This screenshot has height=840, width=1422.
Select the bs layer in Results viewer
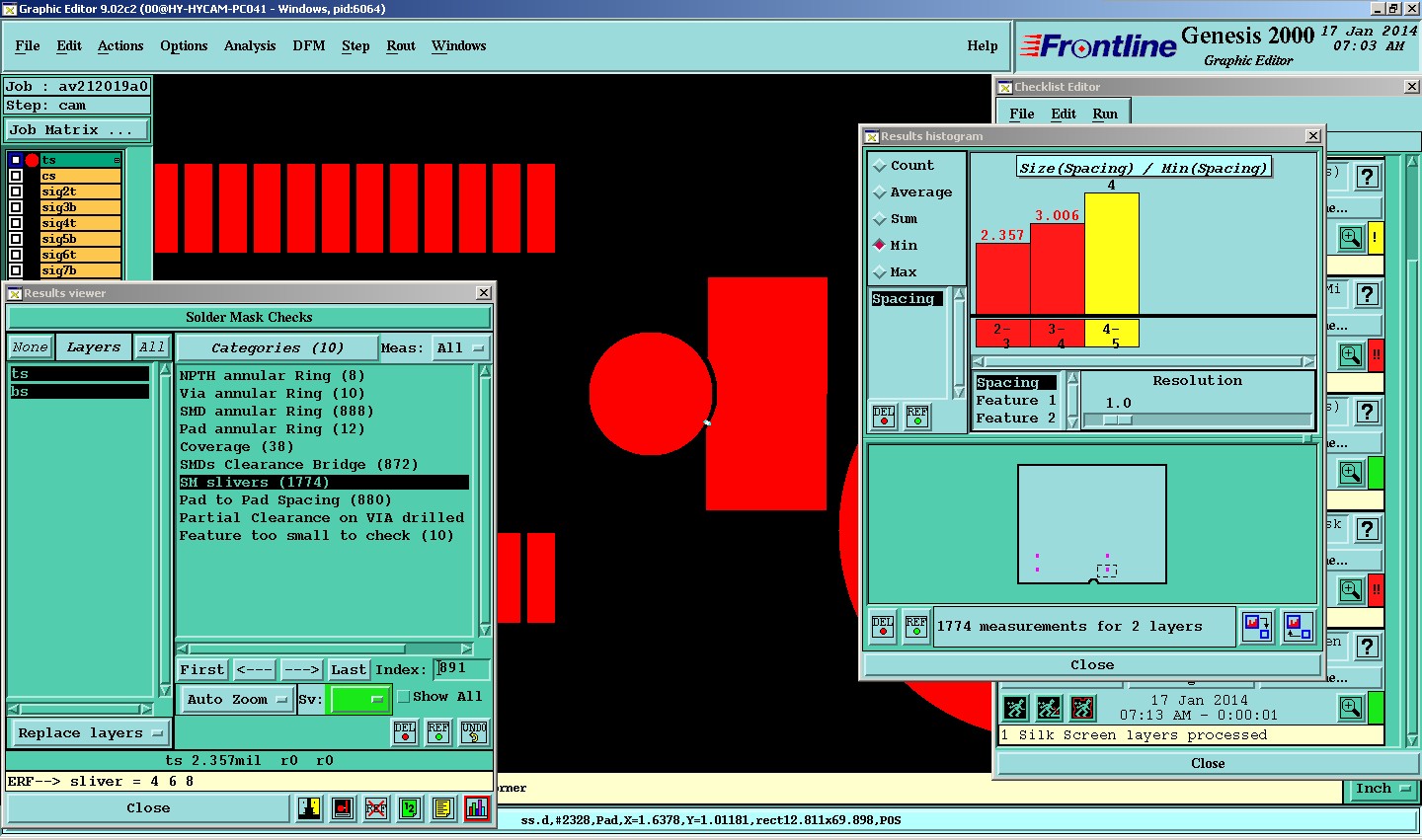79,392
